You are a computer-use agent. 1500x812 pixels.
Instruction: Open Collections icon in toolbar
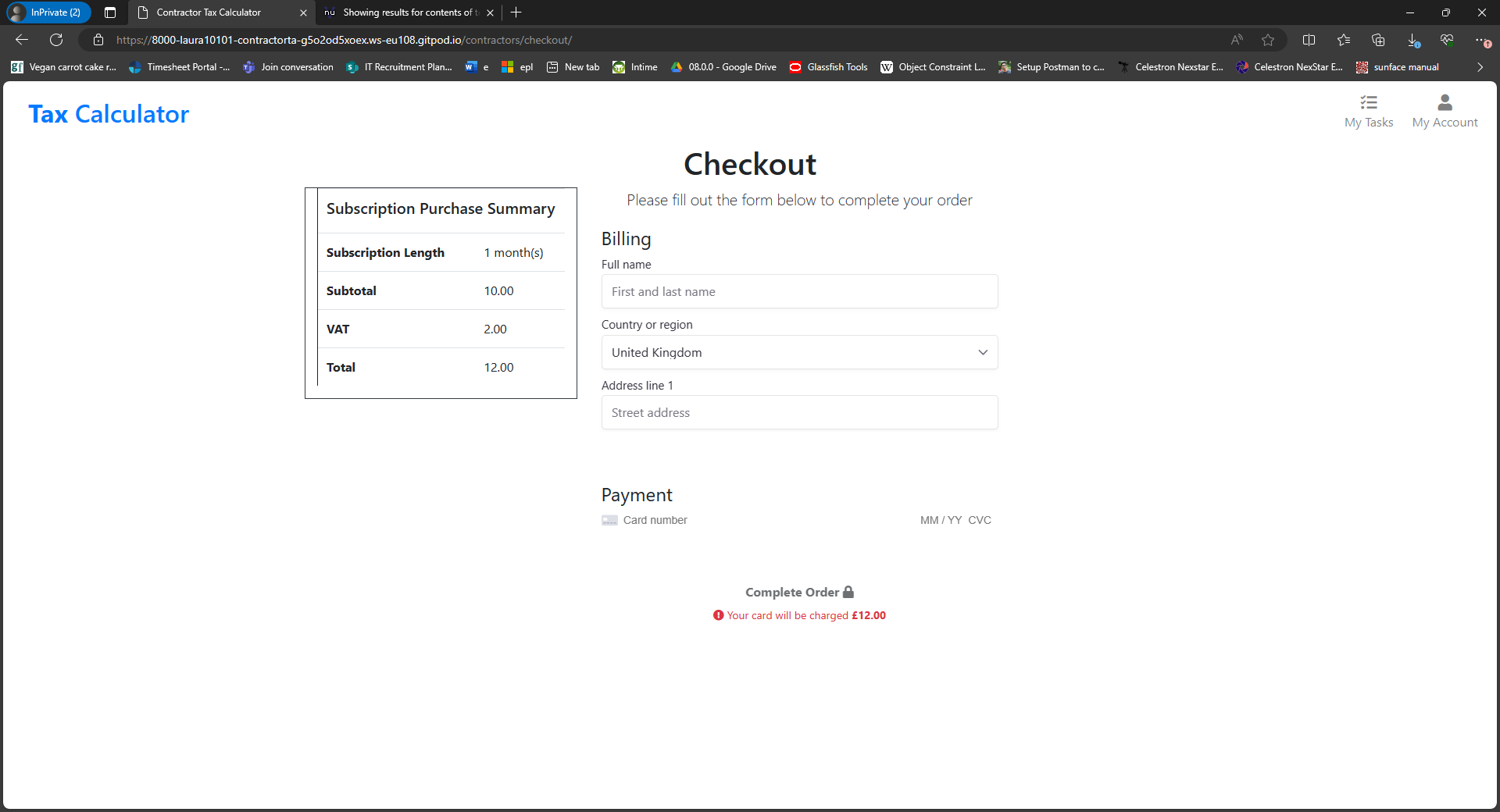click(x=1378, y=40)
